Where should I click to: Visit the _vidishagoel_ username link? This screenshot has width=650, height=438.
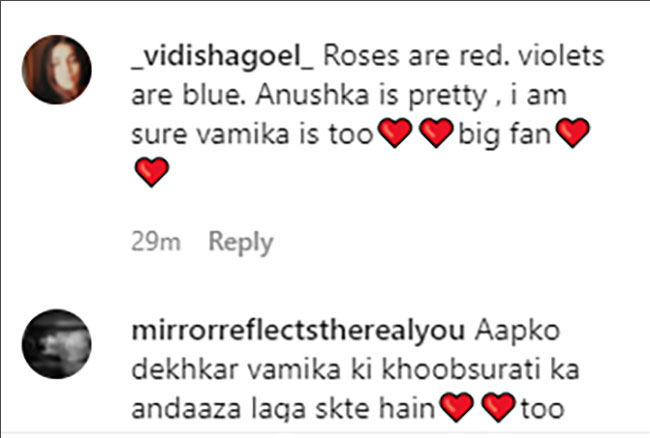click(x=223, y=56)
